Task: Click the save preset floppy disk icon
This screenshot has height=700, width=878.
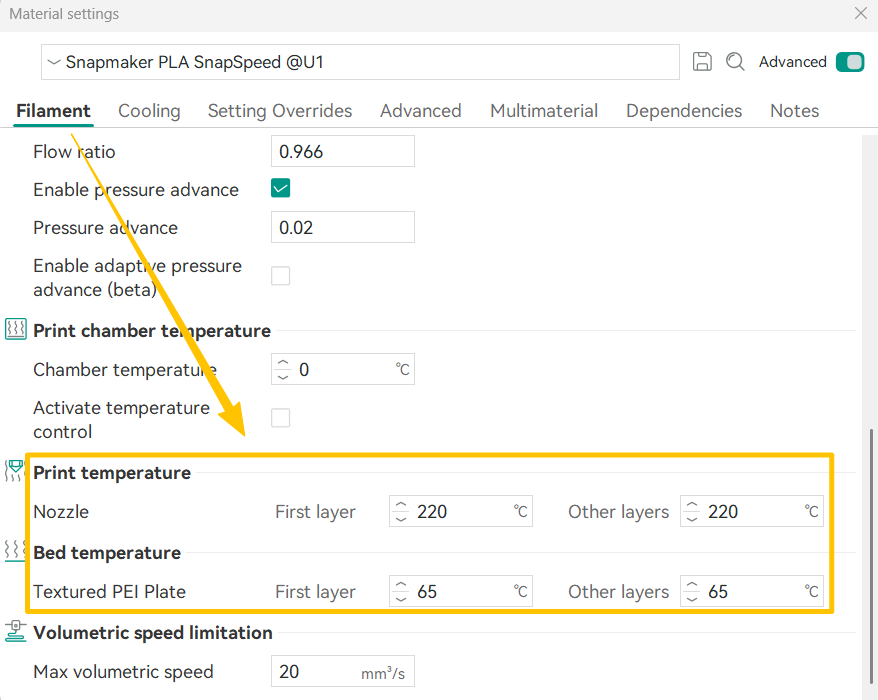Action: click(702, 62)
